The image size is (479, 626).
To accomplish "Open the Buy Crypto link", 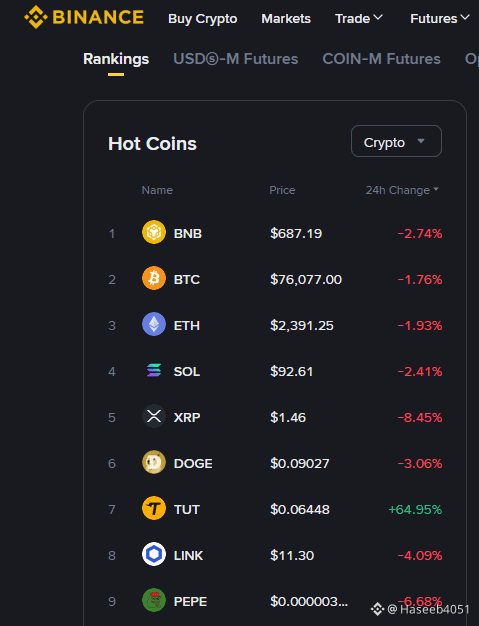I will coord(202,19).
